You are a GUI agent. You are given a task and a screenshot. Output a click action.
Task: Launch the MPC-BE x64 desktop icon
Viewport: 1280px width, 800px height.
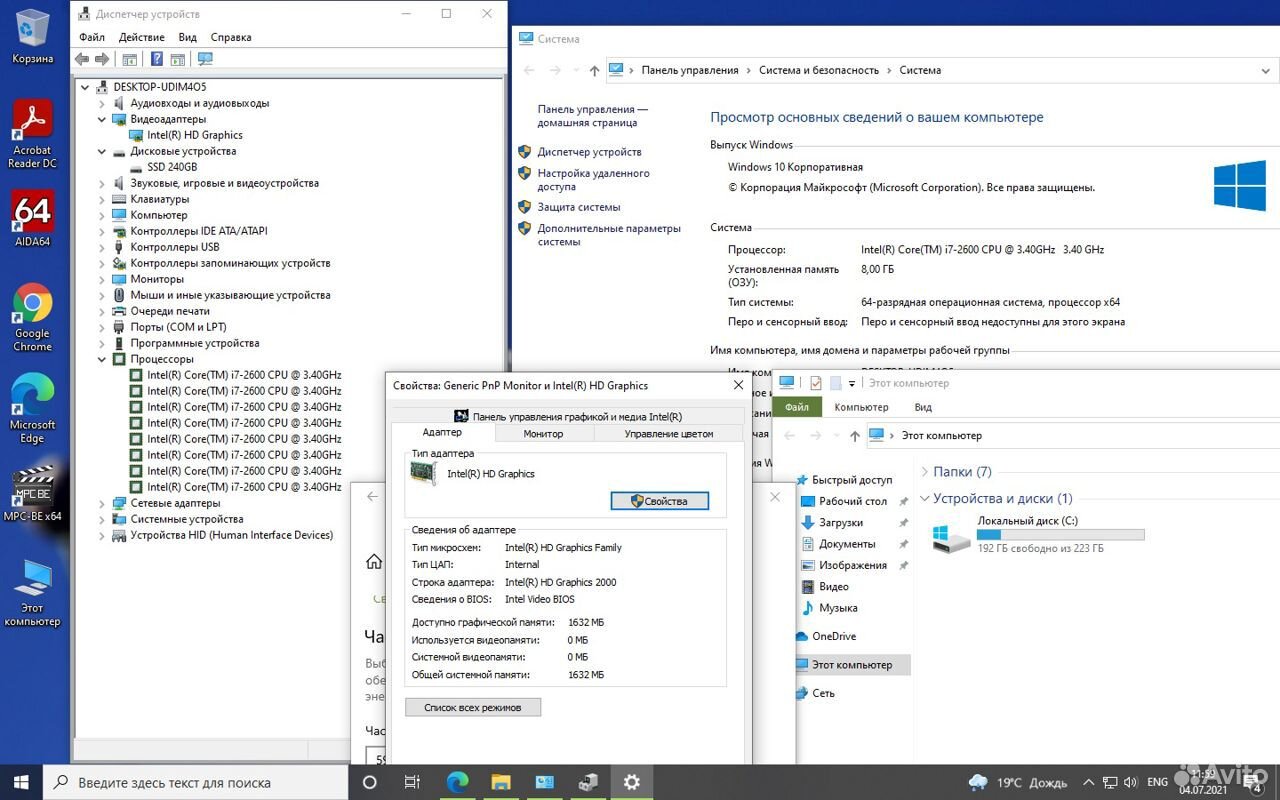pos(32,494)
